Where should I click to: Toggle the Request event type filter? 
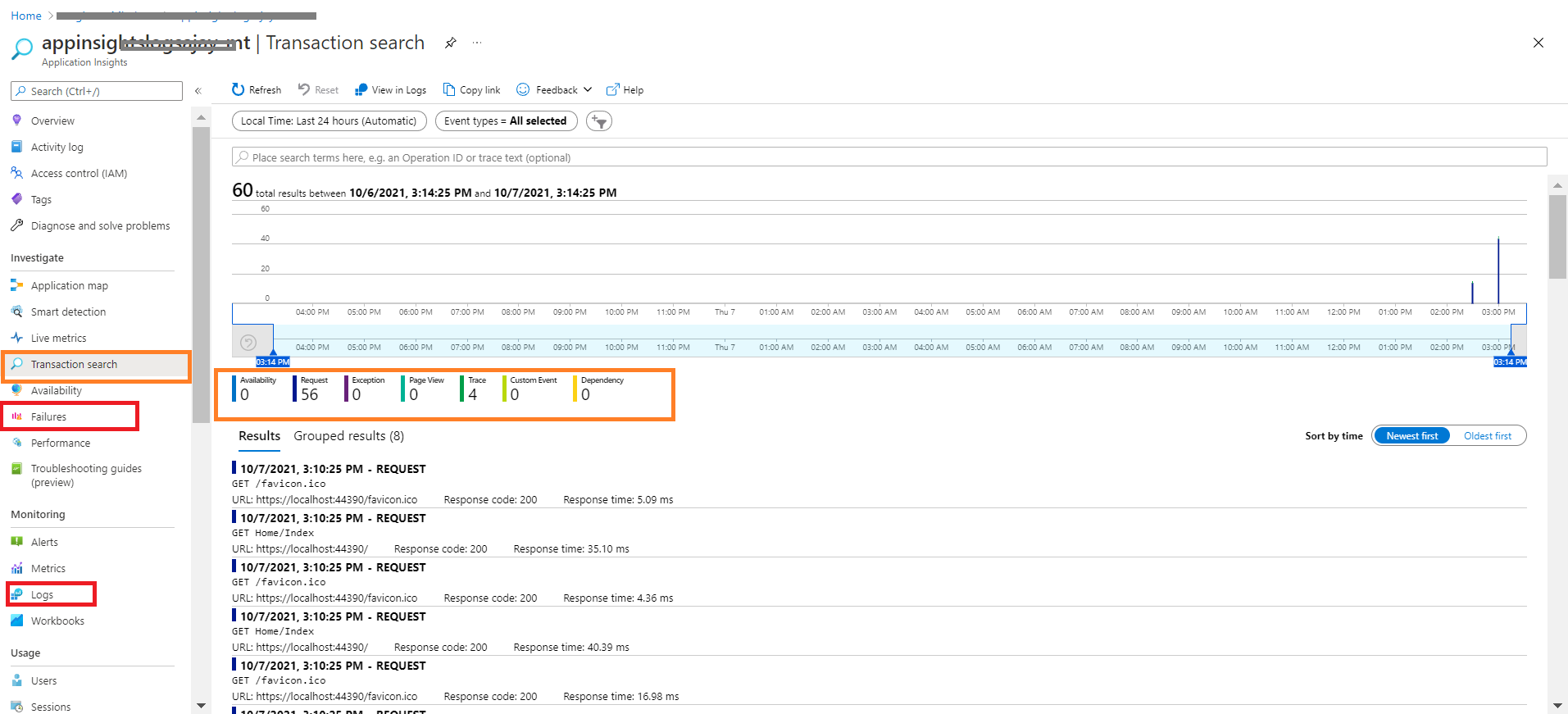click(311, 389)
